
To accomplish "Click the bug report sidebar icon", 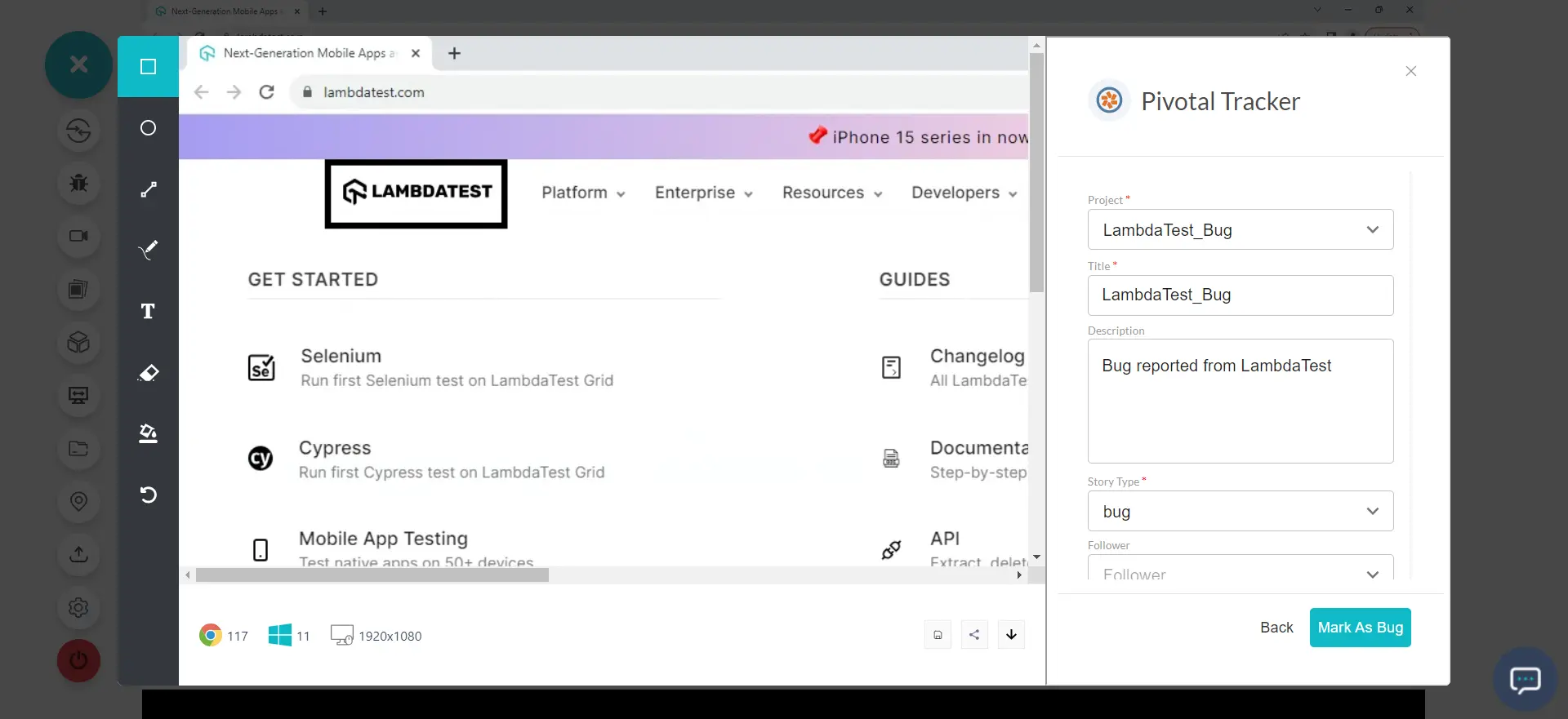I will (x=78, y=183).
